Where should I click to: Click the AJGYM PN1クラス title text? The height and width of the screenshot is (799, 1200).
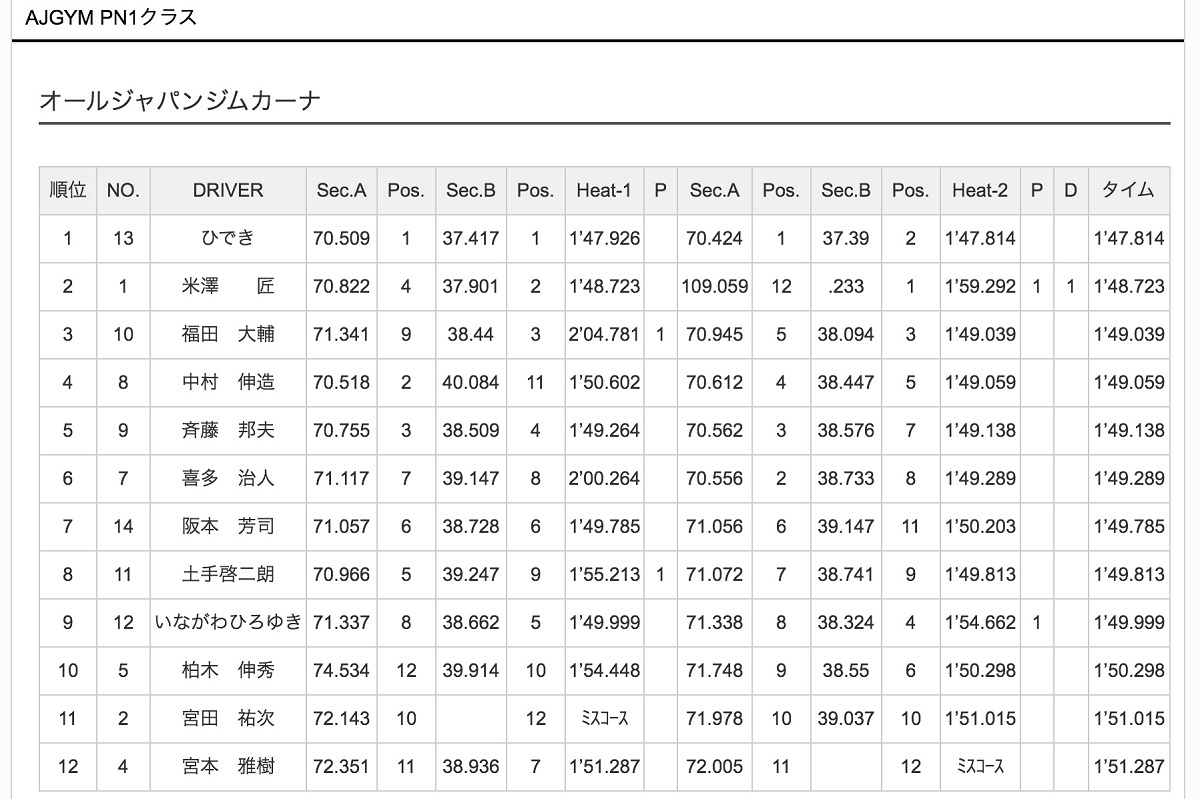pos(111,17)
